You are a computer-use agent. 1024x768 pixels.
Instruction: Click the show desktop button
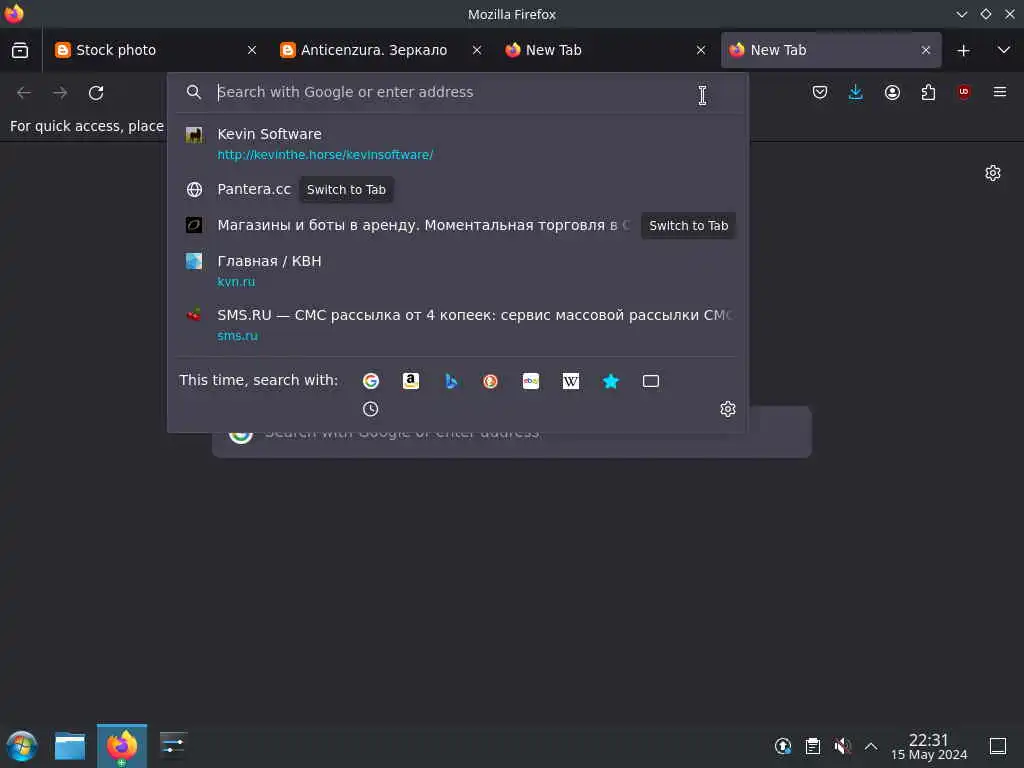998,746
